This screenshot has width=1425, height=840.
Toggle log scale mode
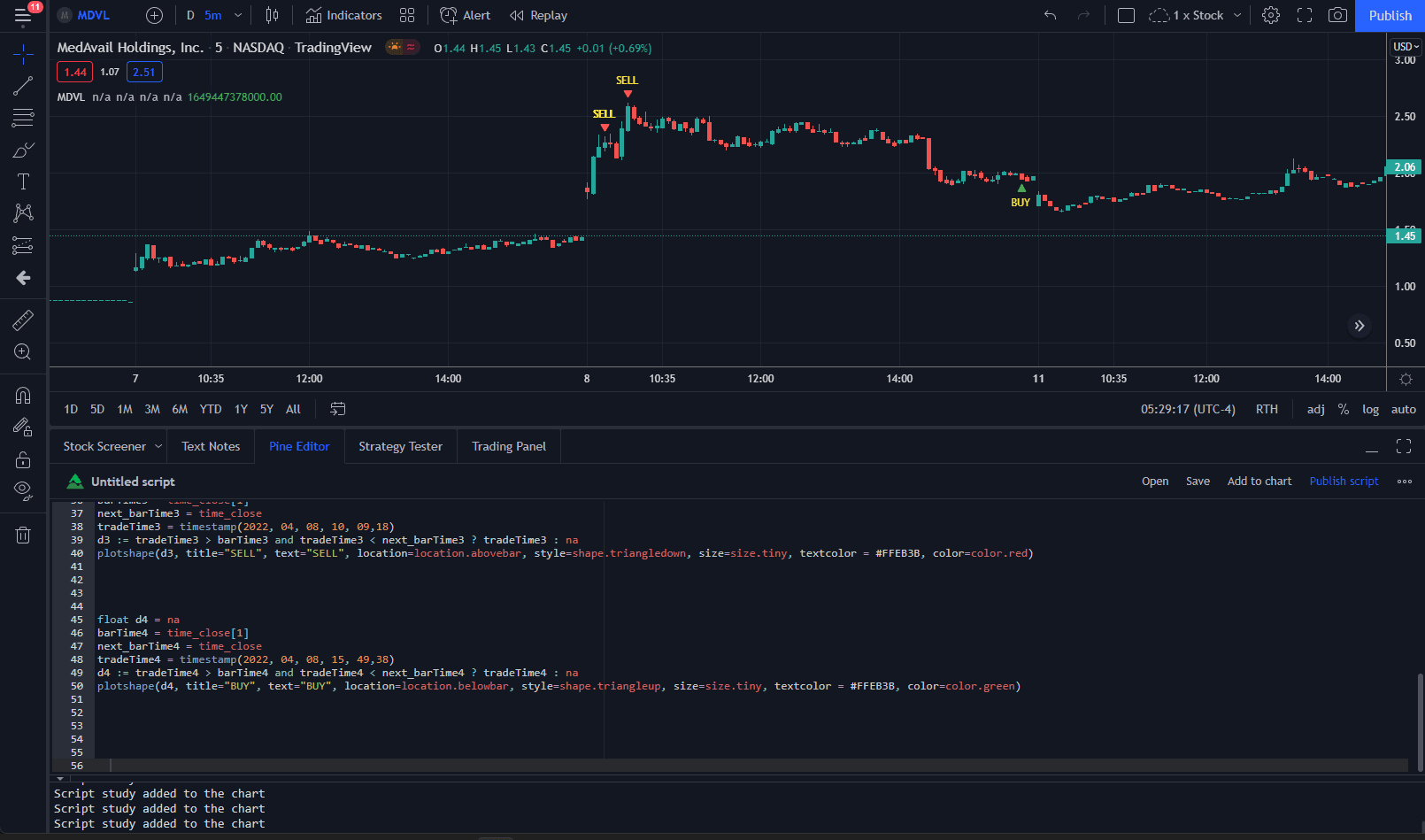coord(1370,410)
